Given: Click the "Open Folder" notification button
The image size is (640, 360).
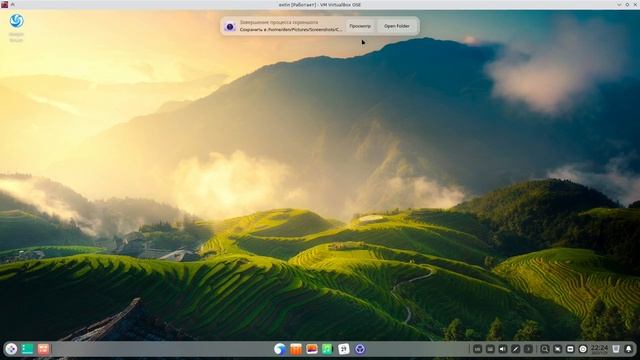Looking at the screenshot, I should [x=396, y=26].
